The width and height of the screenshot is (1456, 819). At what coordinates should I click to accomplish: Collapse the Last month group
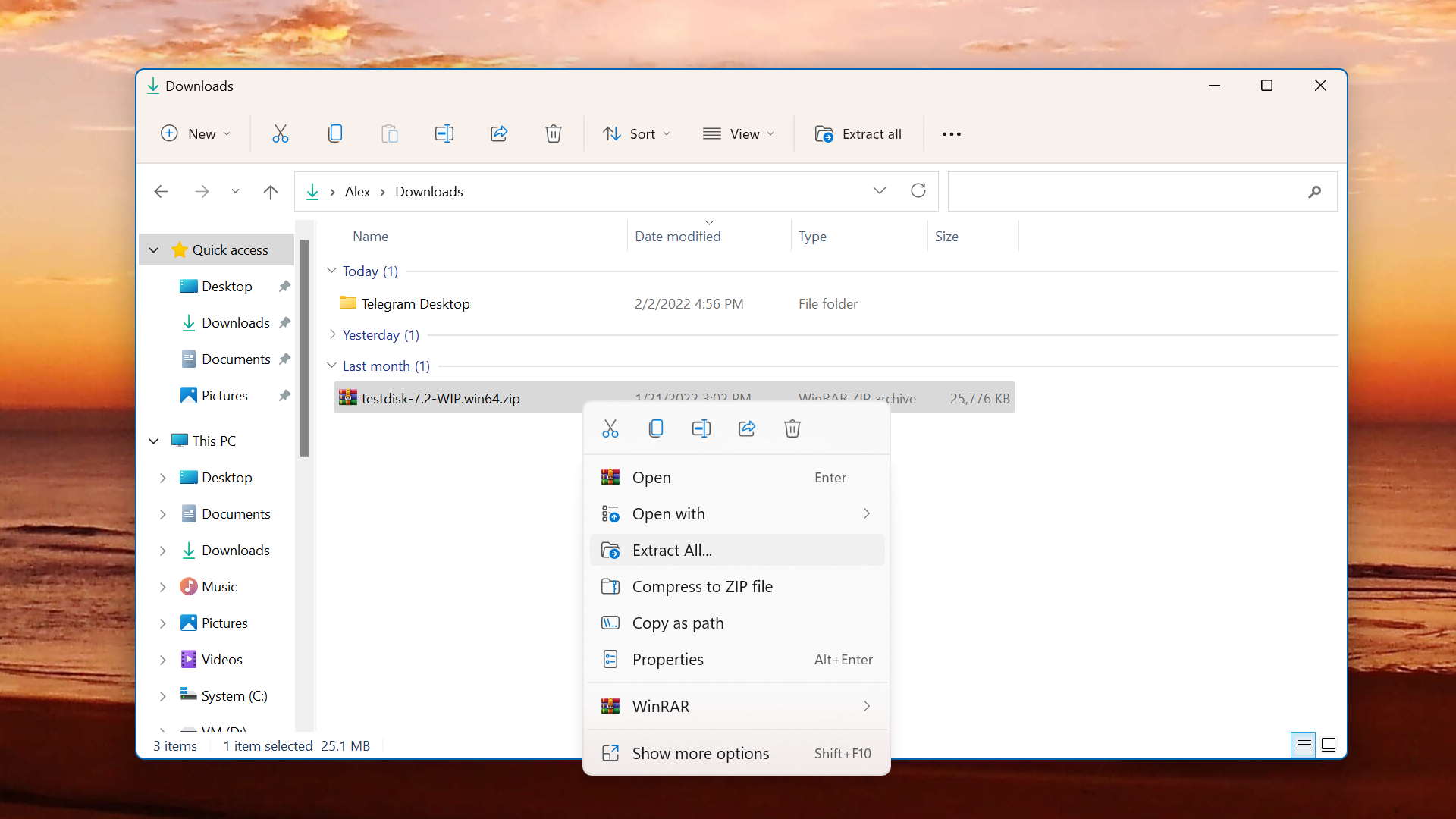pyautogui.click(x=331, y=366)
